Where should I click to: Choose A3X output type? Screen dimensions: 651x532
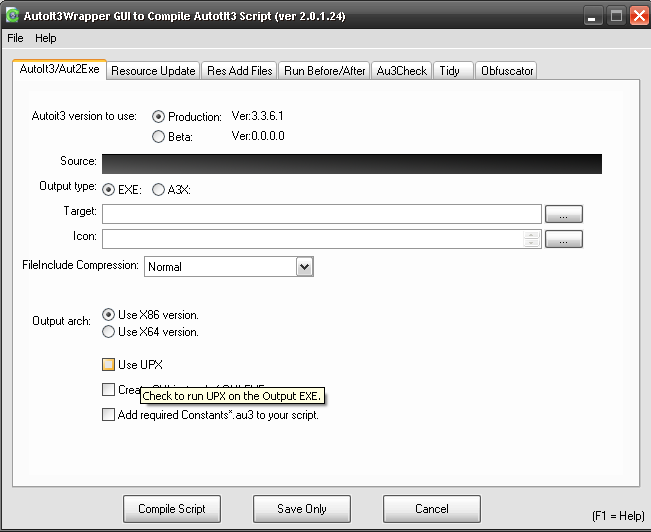(x=158, y=189)
